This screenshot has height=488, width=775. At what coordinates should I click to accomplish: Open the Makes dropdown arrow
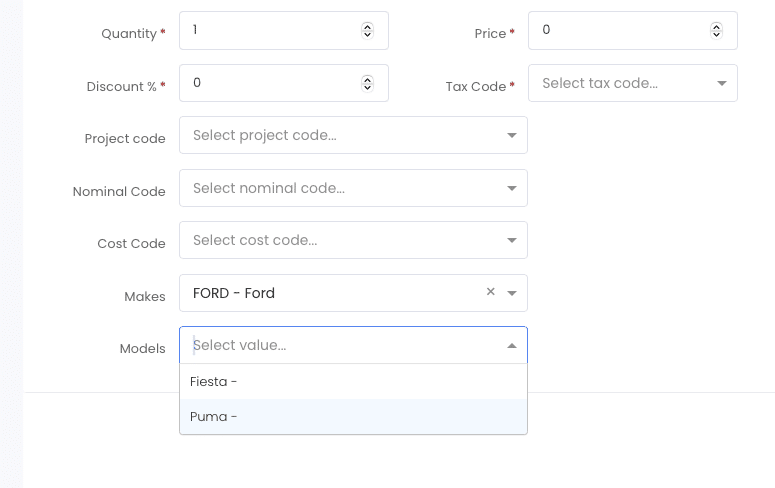pyautogui.click(x=512, y=293)
